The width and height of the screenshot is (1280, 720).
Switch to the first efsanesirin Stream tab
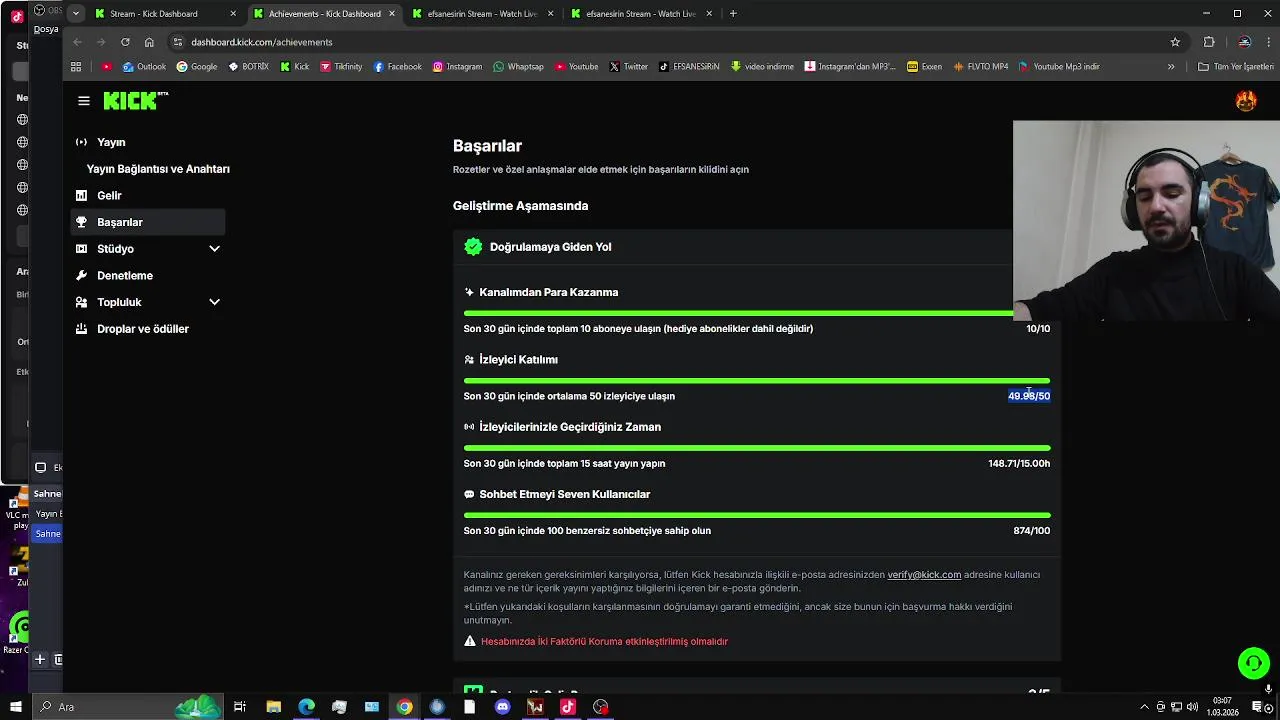(483, 14)
